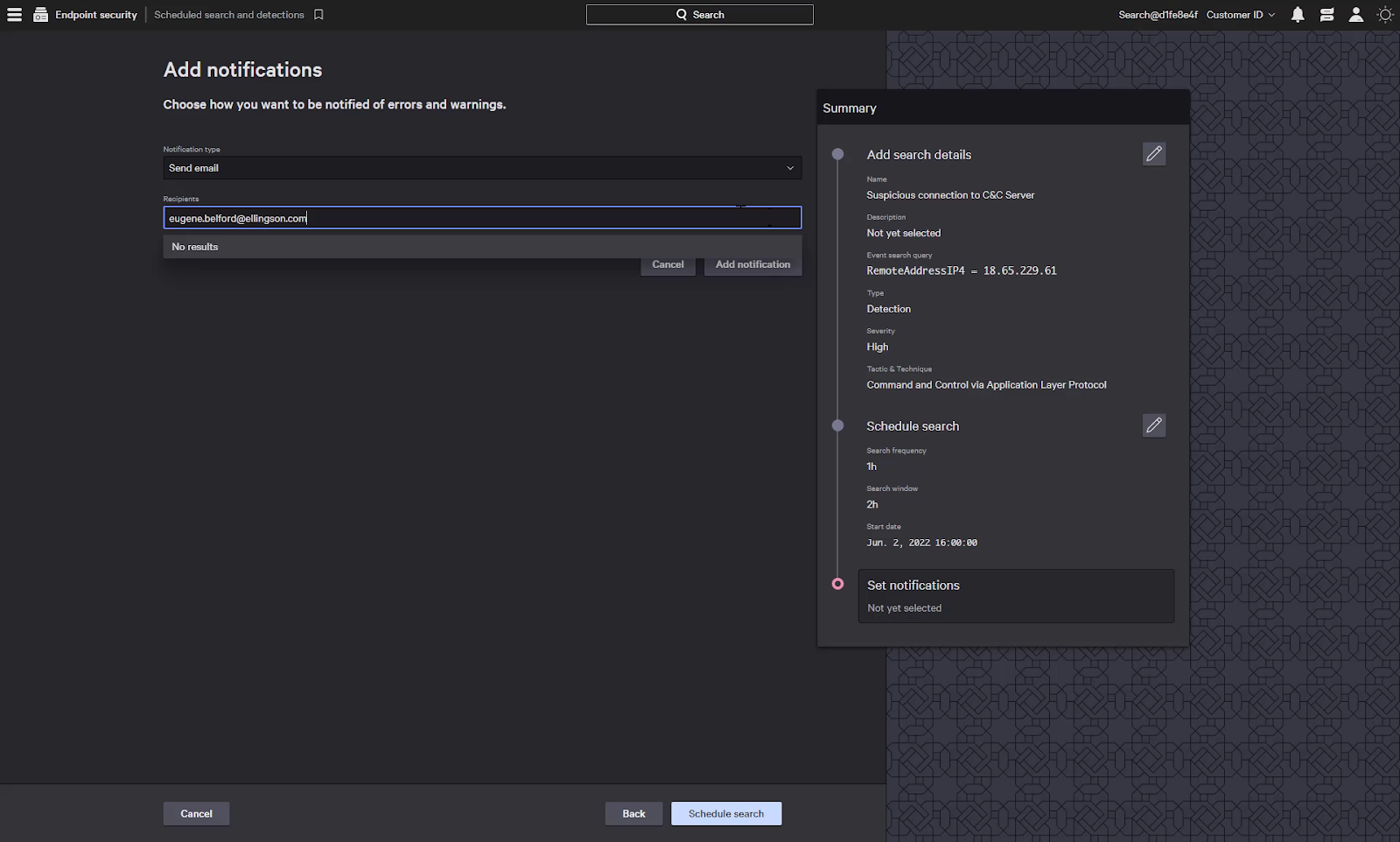
Task: Click the magnifier icon in the search bar
Action: [682, 15]
